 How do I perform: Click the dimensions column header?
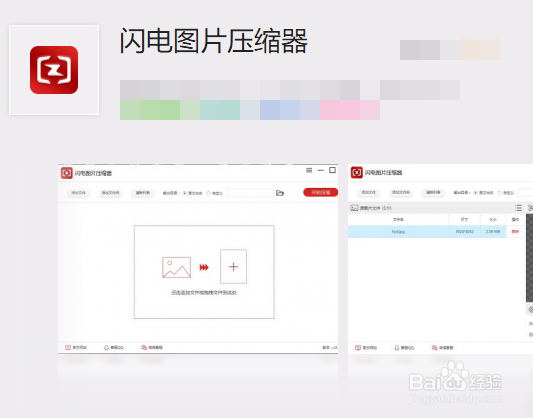(x=465, y=220)
